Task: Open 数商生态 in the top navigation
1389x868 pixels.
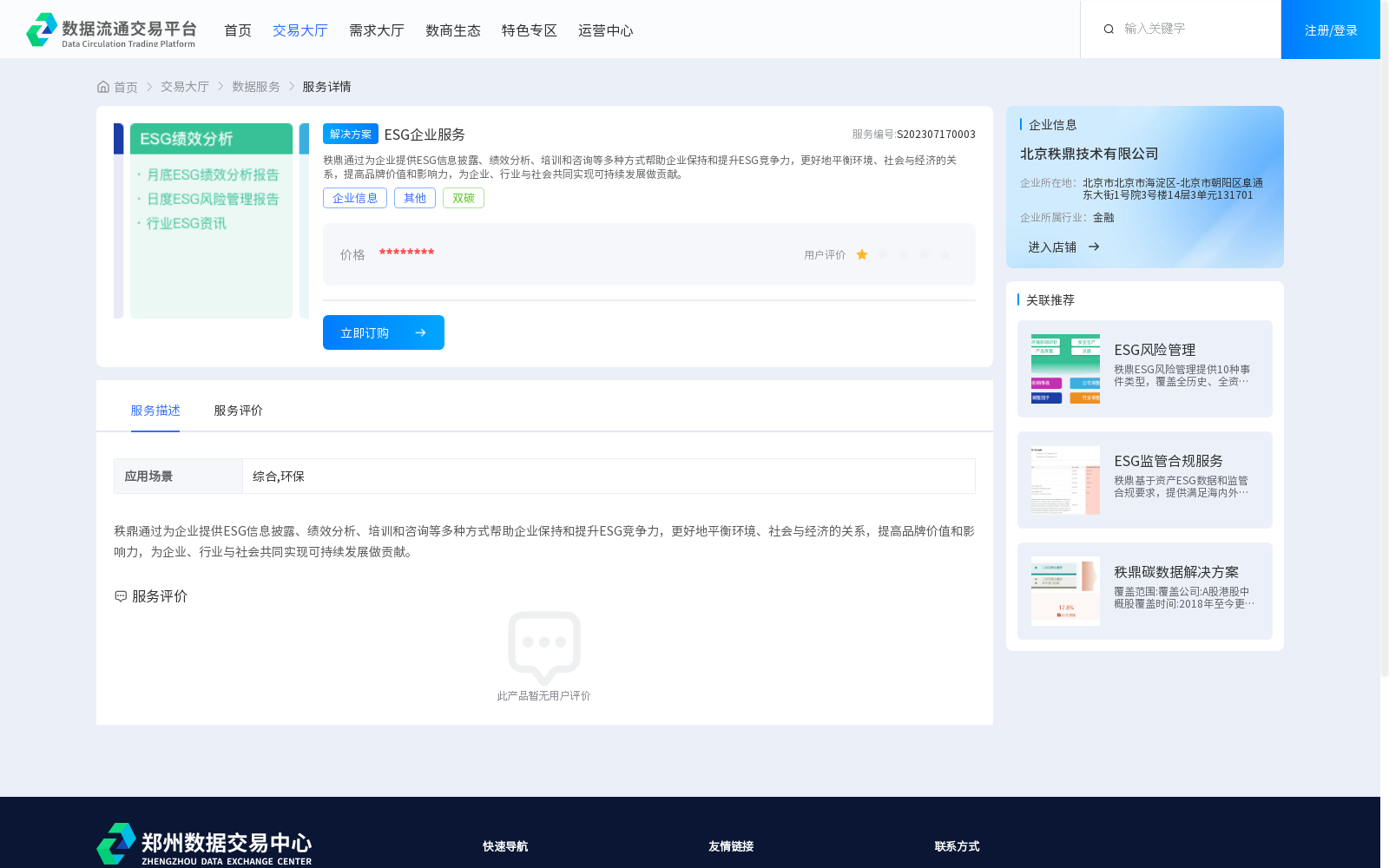Action: pyautogui.click(x=453, y=30)
